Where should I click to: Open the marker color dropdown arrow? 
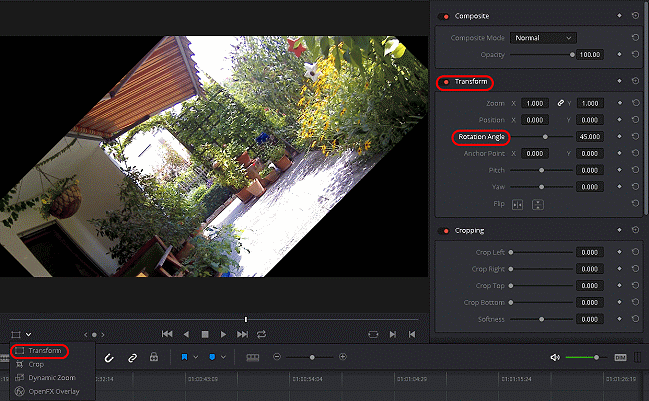(223, 357)
